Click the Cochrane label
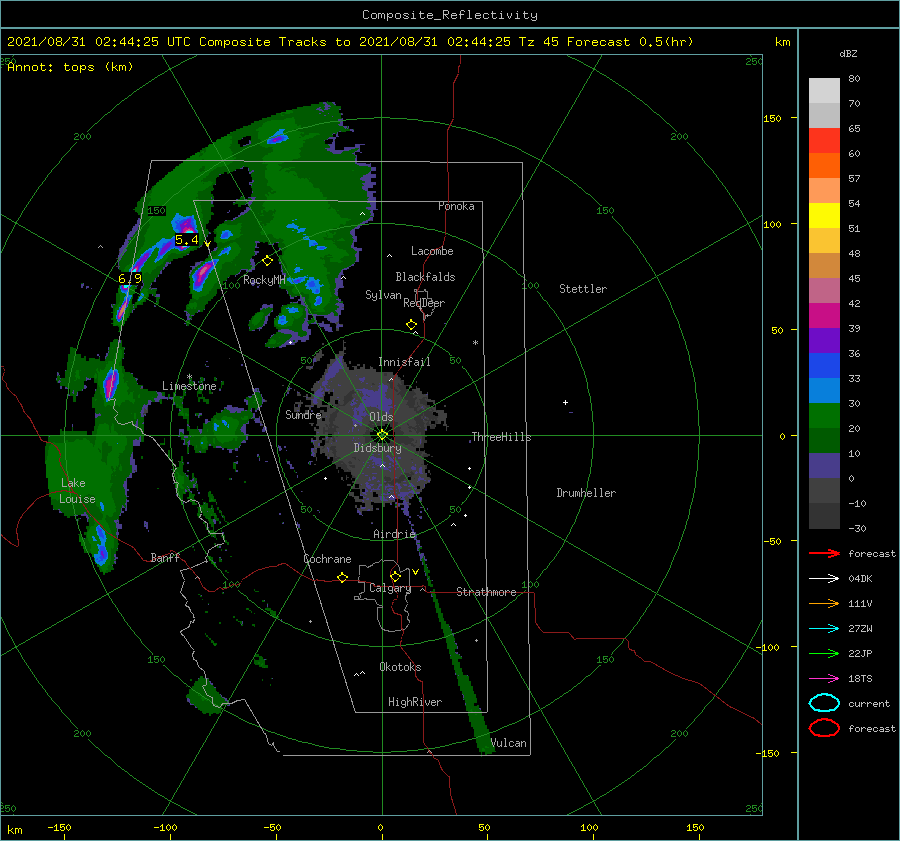The image size is (900, 841). [x=327, y=559]
